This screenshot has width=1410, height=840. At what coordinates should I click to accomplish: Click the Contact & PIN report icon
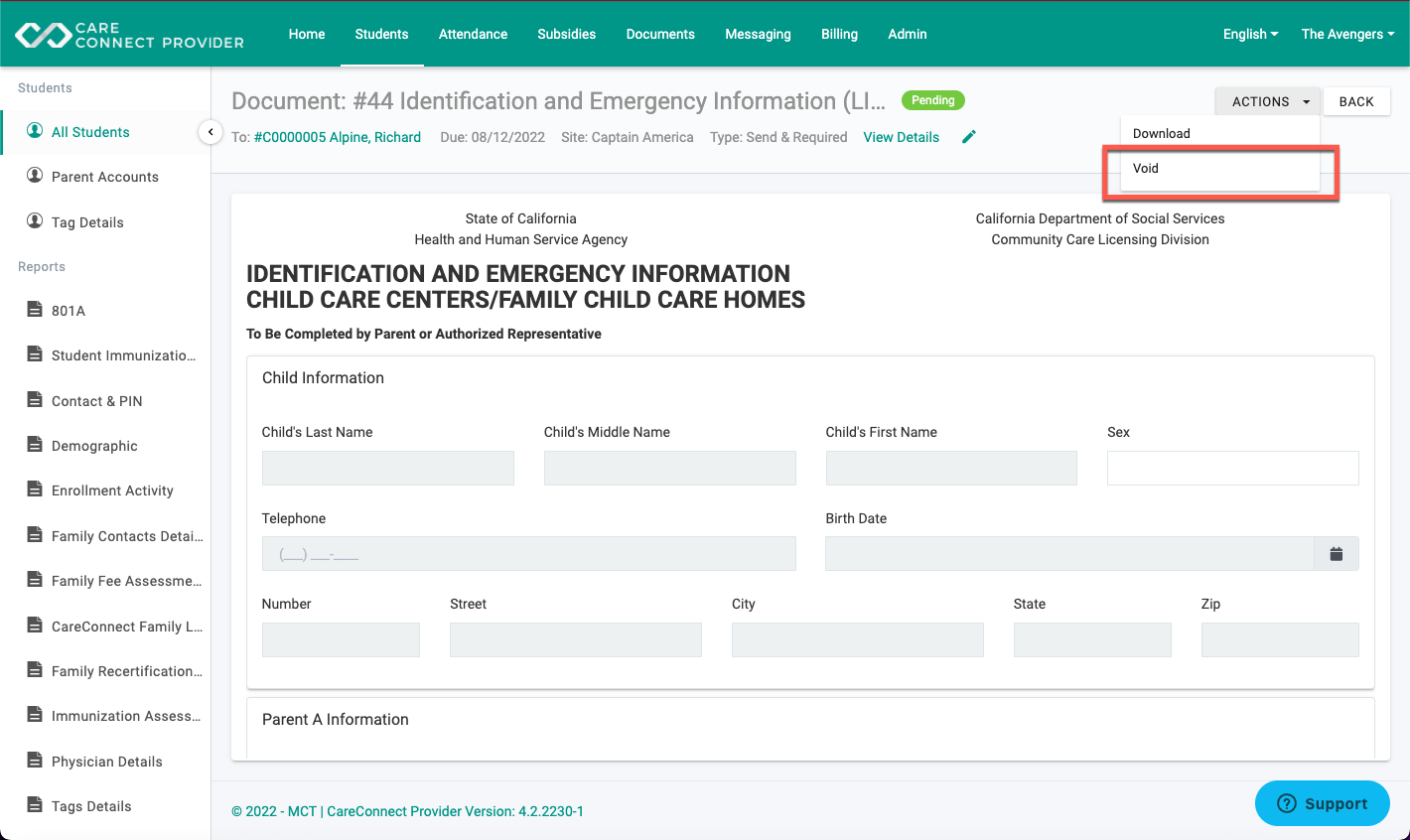35,400
